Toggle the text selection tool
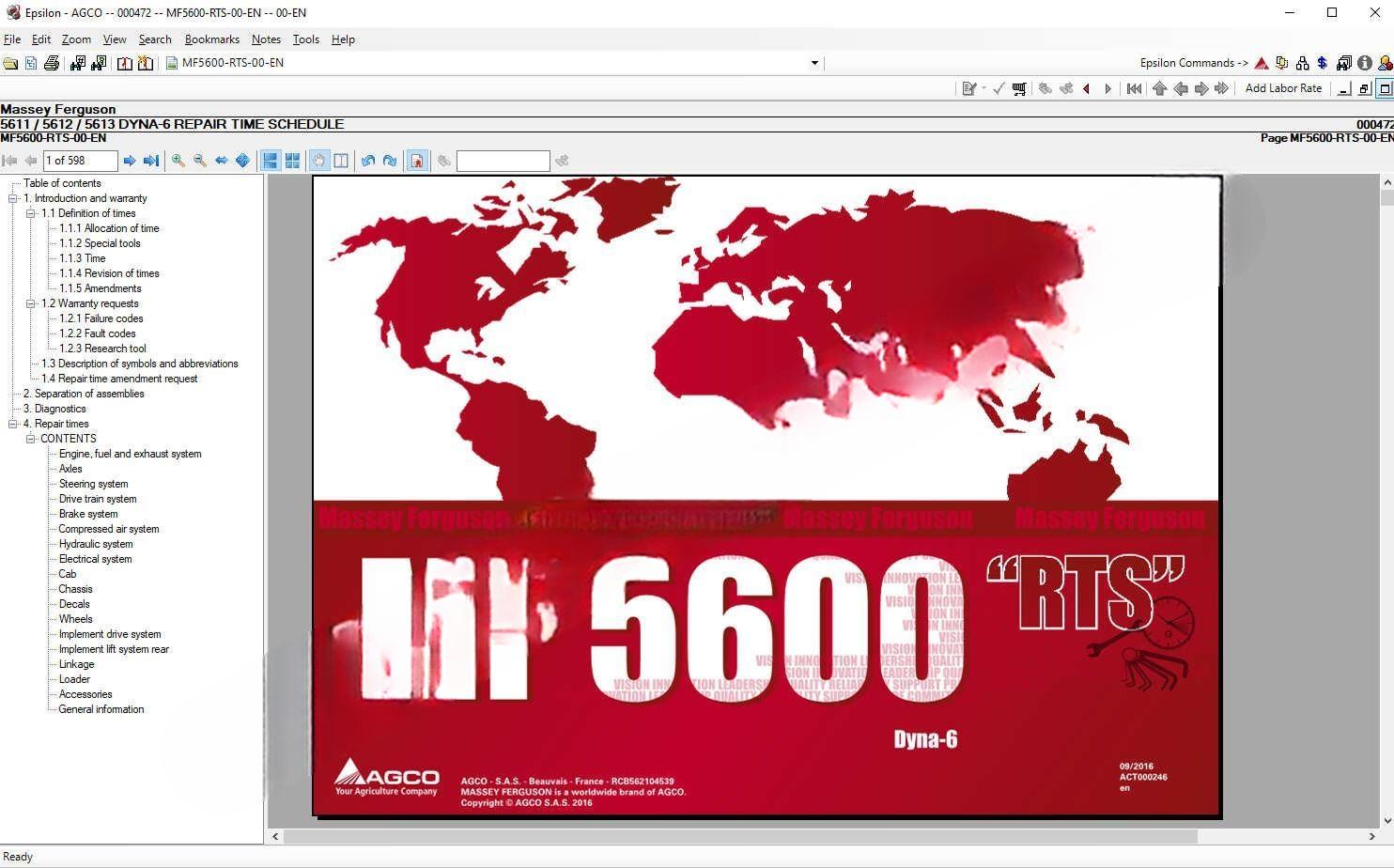1394x868 pixels. (x=341, y=161)
